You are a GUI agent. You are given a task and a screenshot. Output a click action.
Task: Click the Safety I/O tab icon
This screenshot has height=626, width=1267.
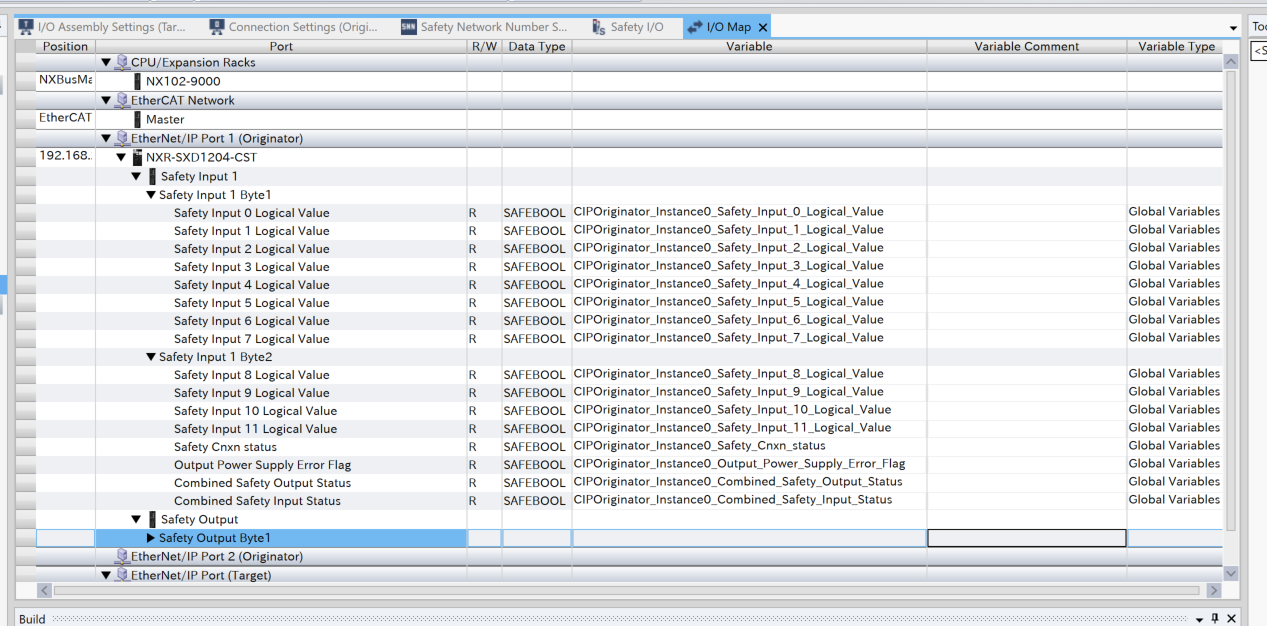point(598,27)
